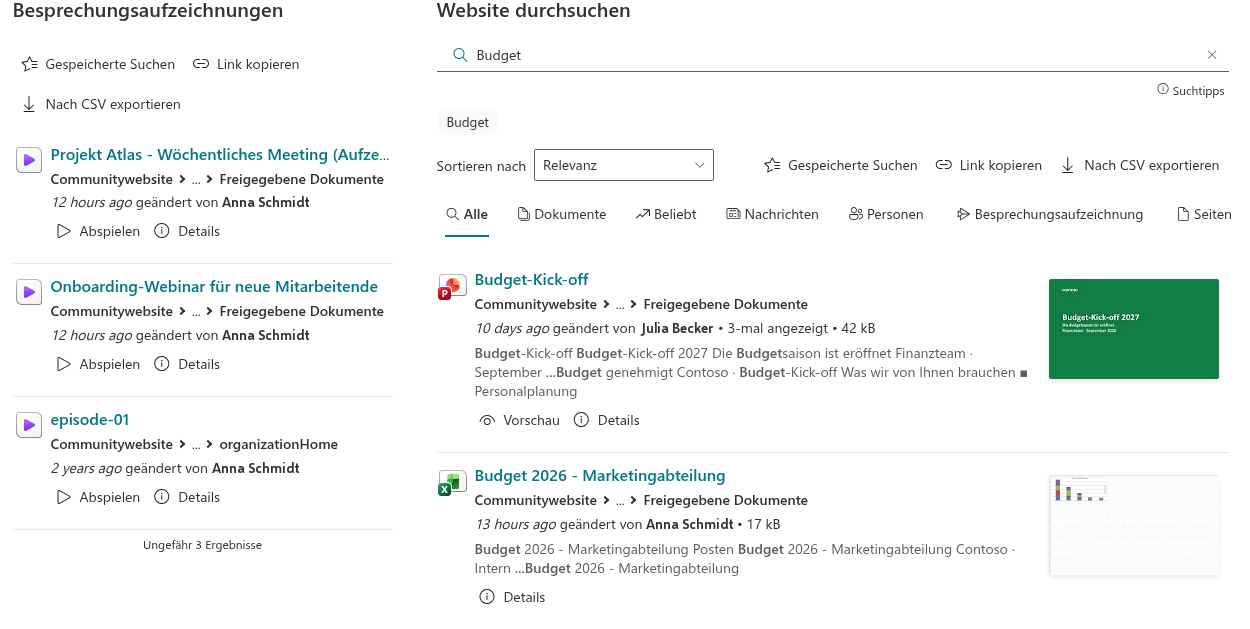Click Abspielen under Projekt Atlas recording

98,231
